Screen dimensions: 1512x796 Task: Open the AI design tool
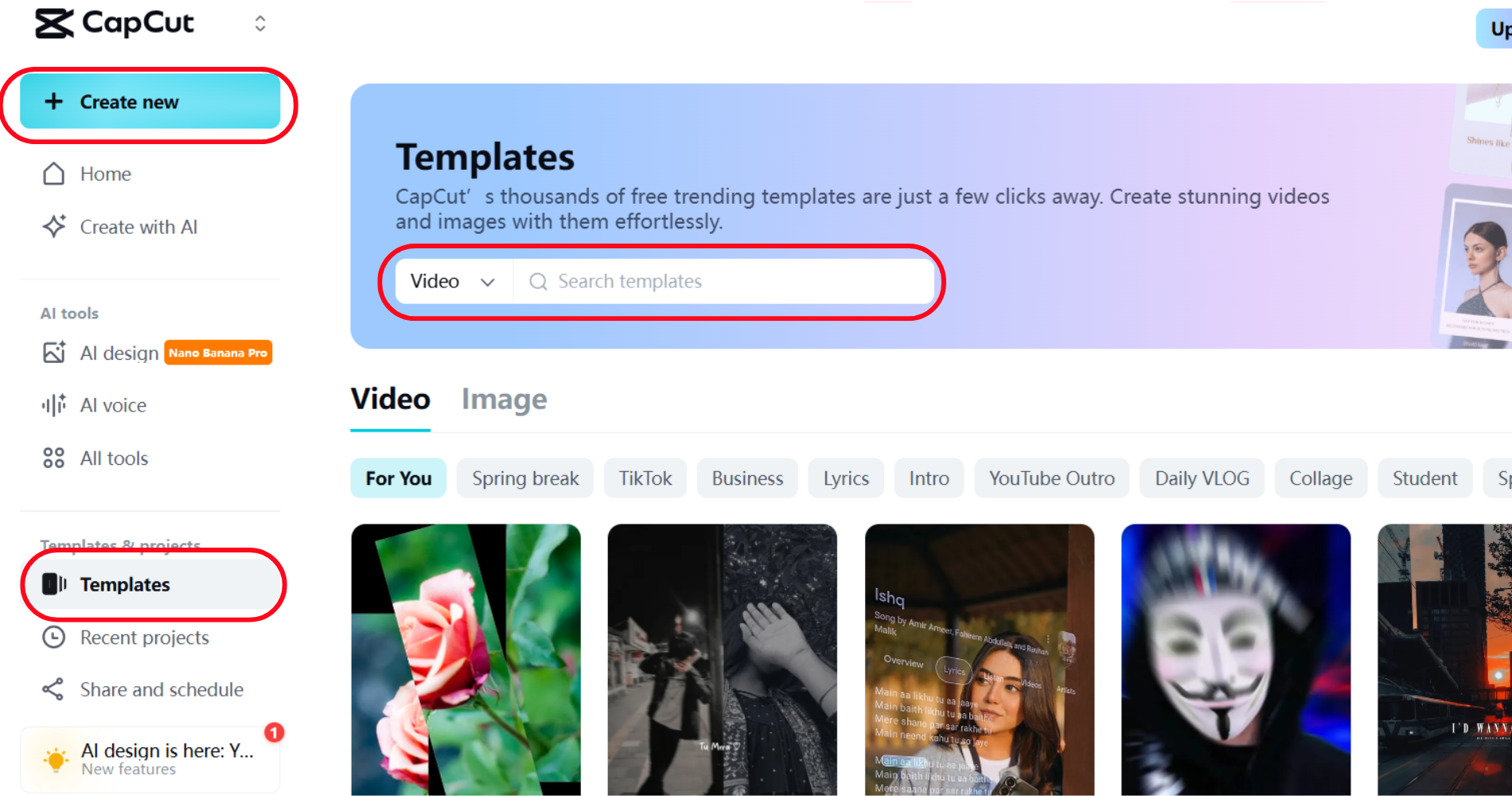point(115,353)
